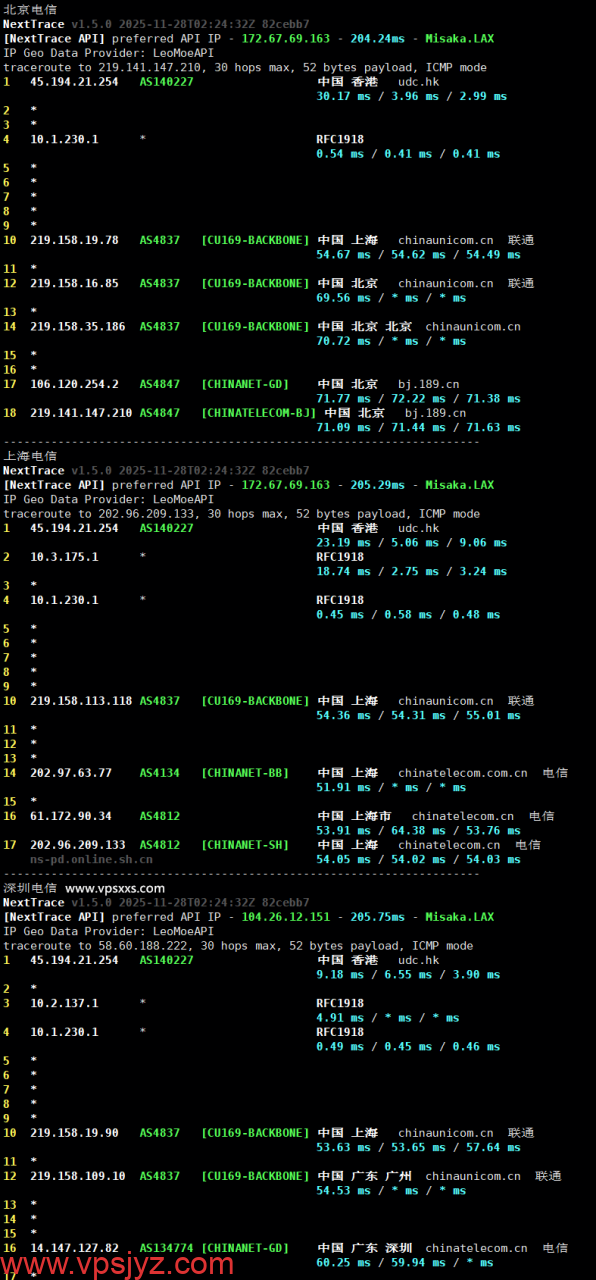The image size is (596, 1280).
Task: Click the traceroute to 58.60.188.222 line
Action: point(238,945)
